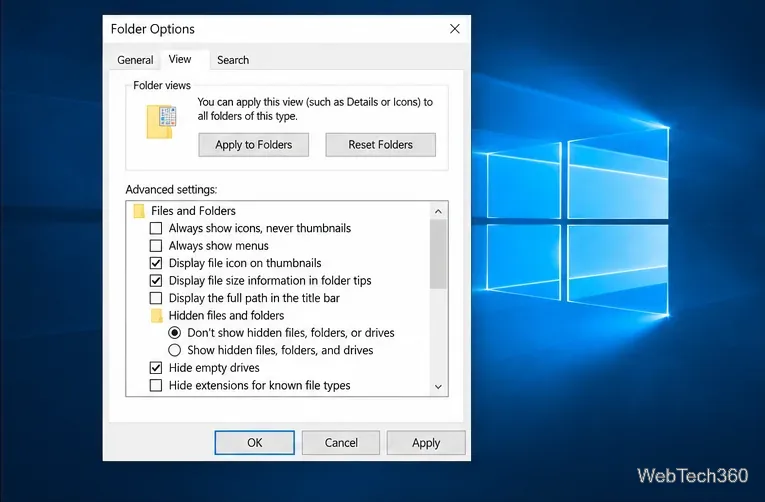Click the Folder views illustration icon
The height and width of the screenshot is (502, 765).
[x=161, y=122]
